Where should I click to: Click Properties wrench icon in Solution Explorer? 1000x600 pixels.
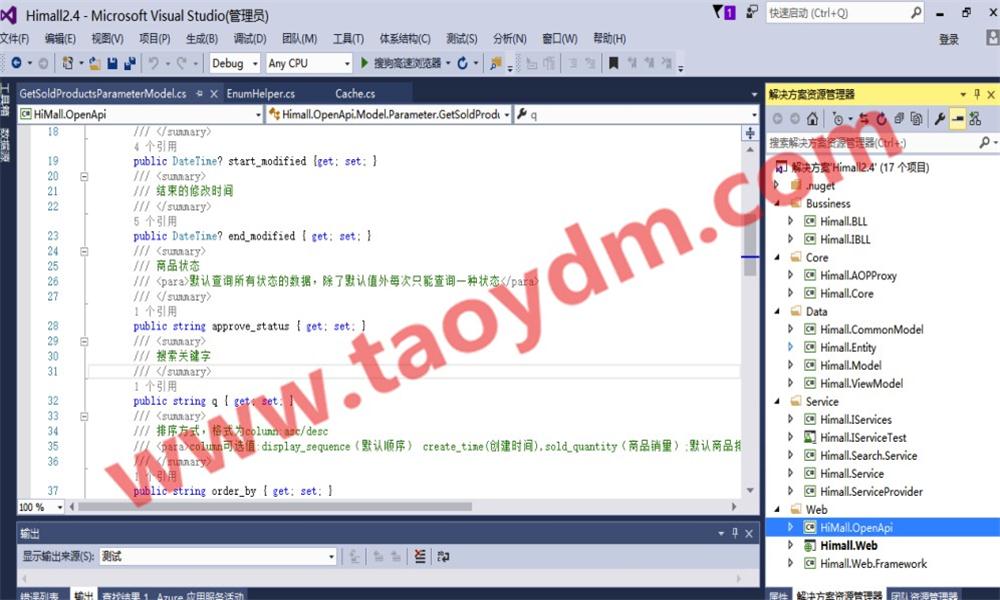(x=939, y=119)
